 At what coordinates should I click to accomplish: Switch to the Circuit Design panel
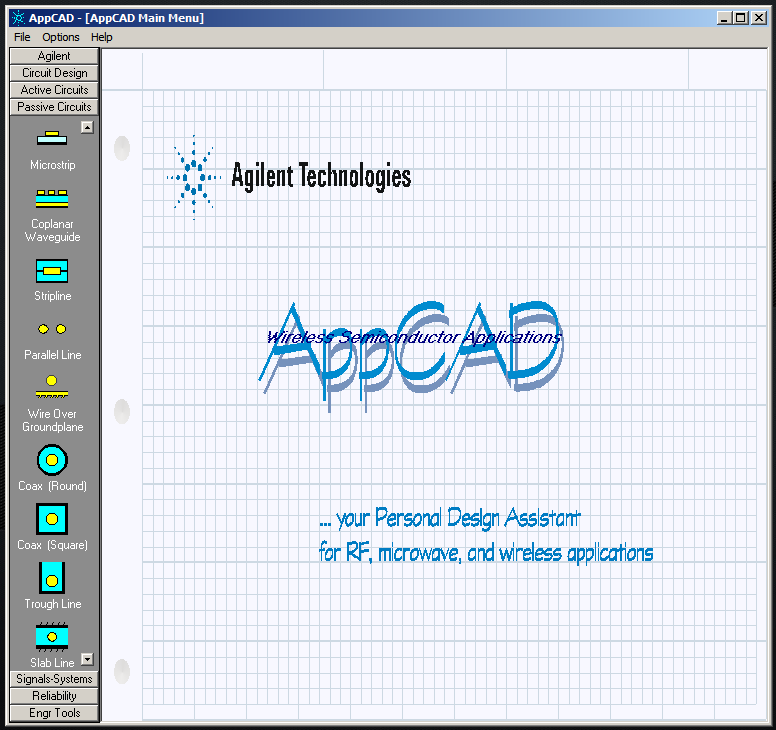pos(54,73)
